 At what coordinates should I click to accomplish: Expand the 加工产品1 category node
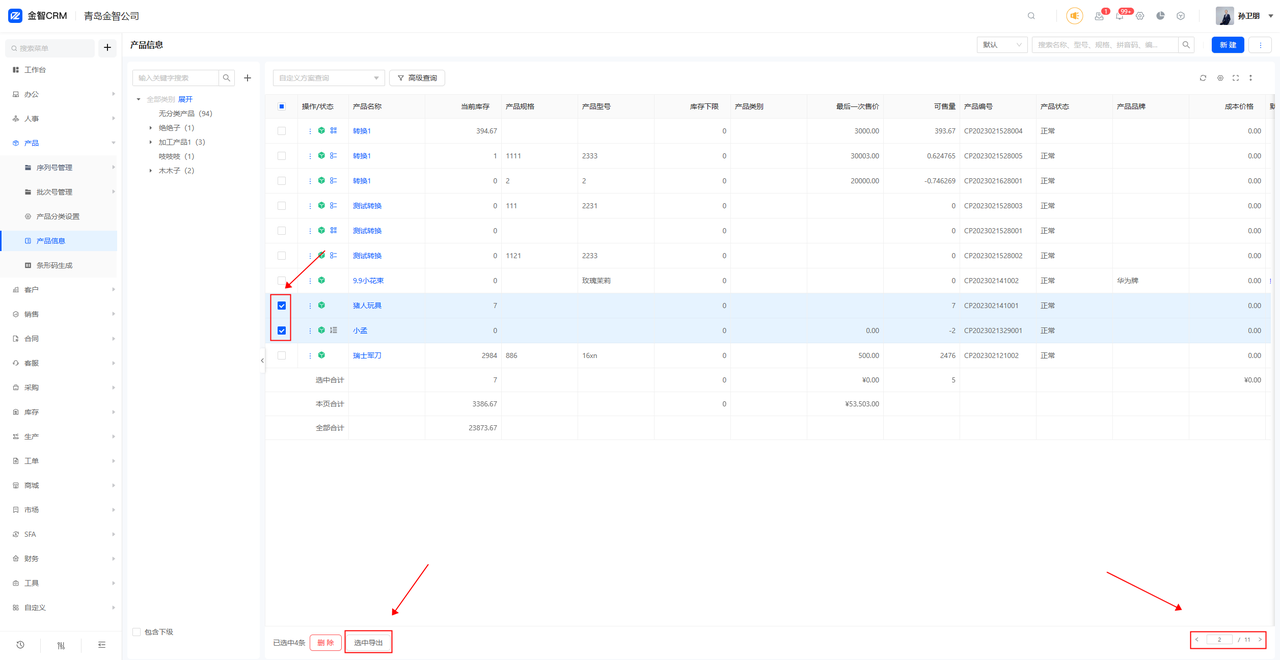pos(151,142)
